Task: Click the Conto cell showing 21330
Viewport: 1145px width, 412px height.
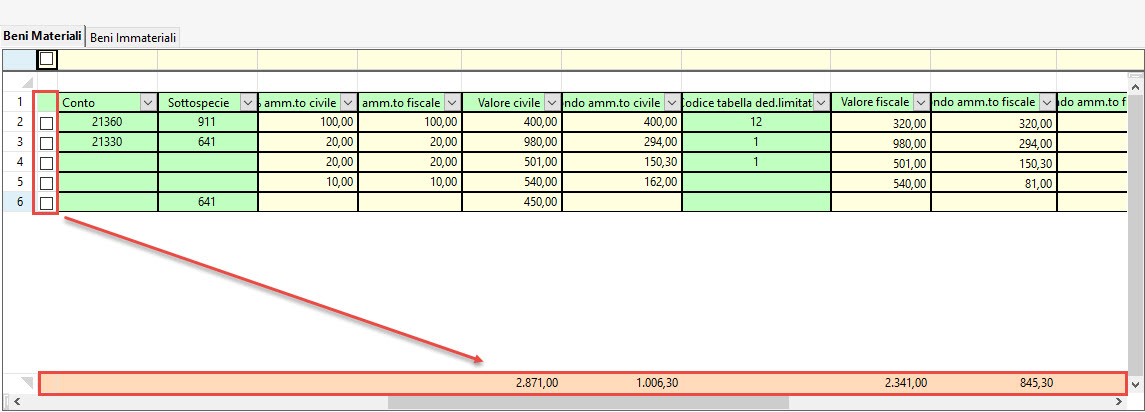Action: (107, 142)
